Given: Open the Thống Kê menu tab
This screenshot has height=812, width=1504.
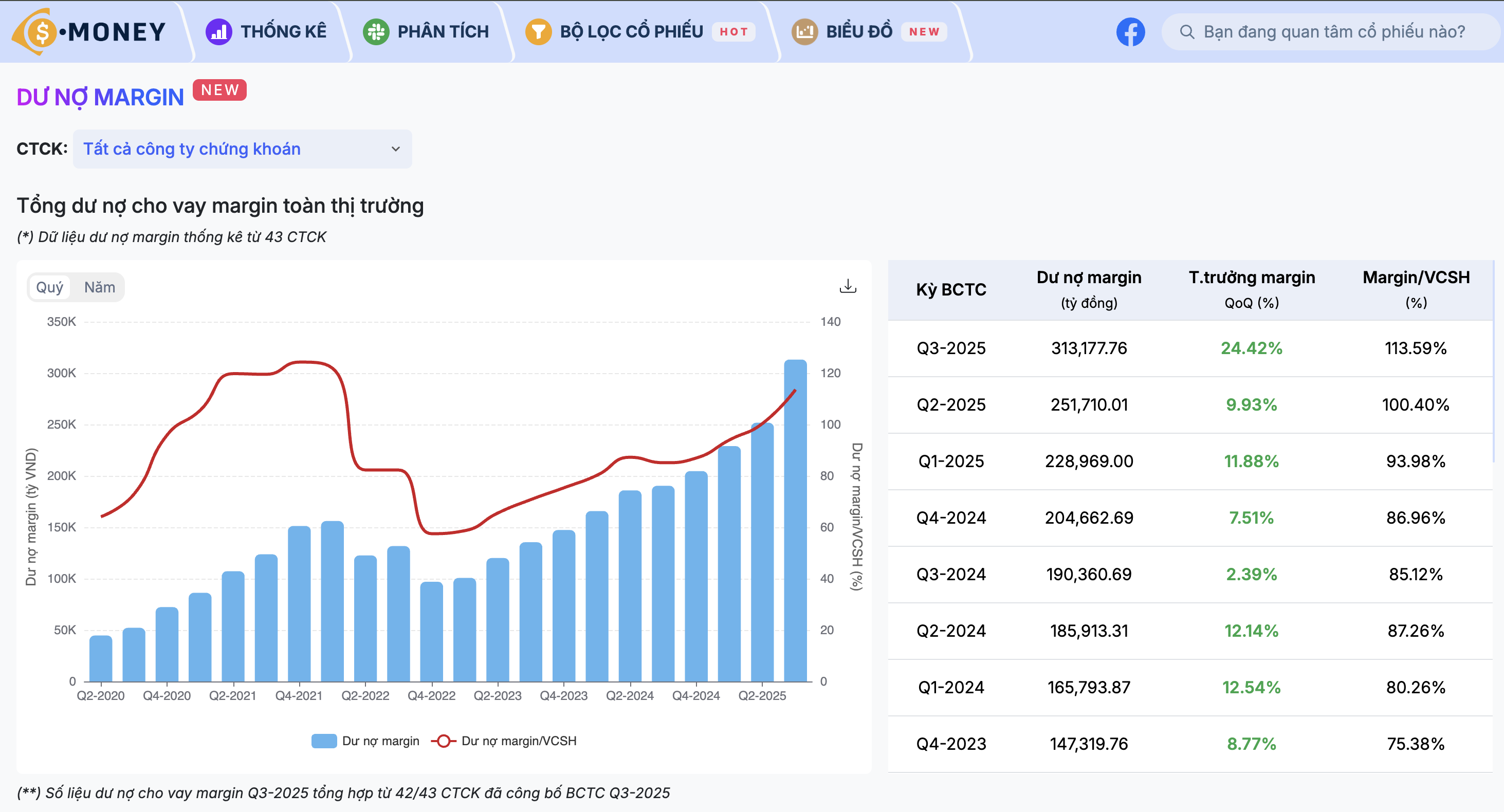Looking at the screenshot, I should tap(283, 31).
